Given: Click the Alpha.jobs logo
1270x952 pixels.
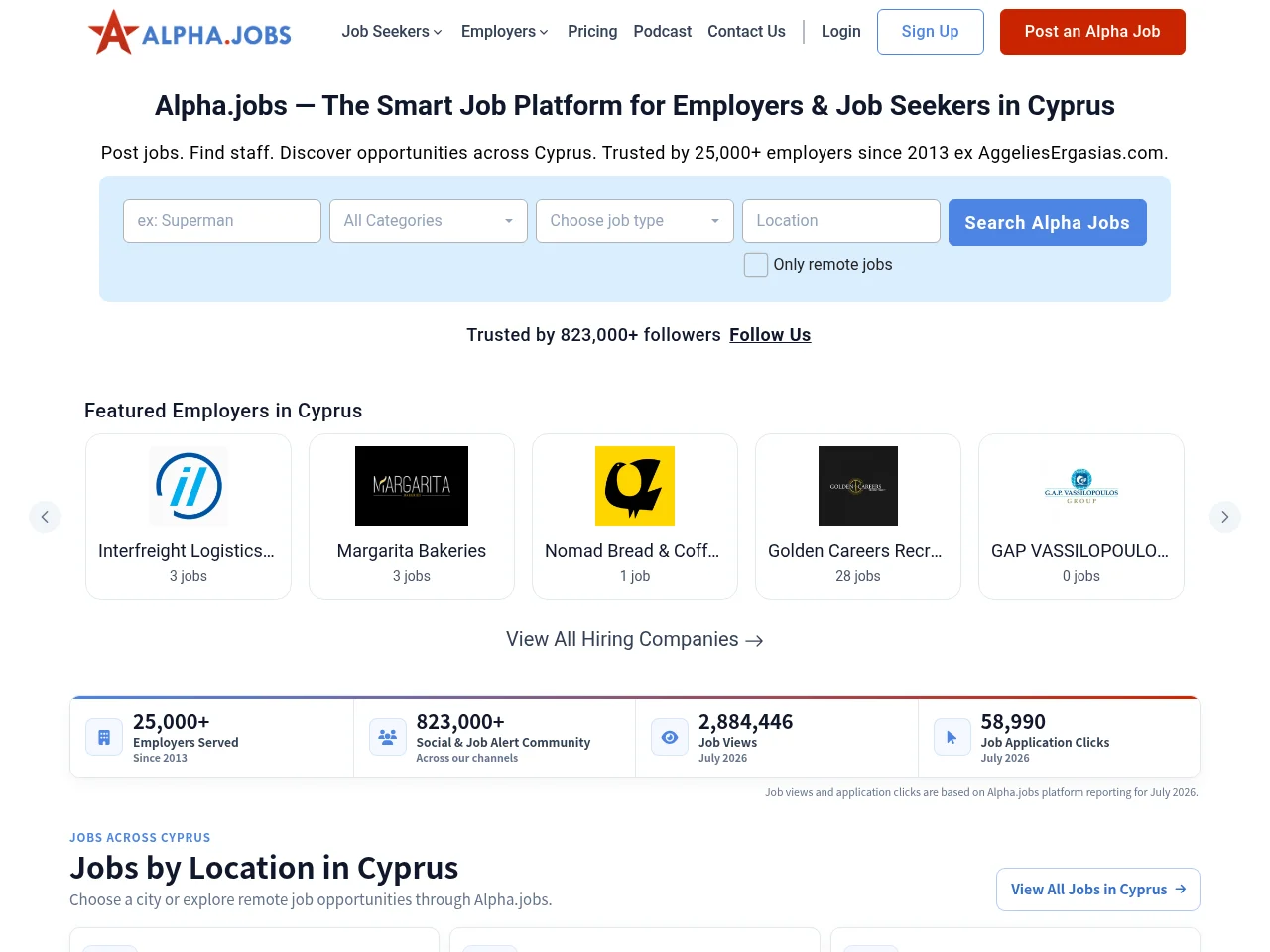Looking at the screenshot, I should 190,32.
